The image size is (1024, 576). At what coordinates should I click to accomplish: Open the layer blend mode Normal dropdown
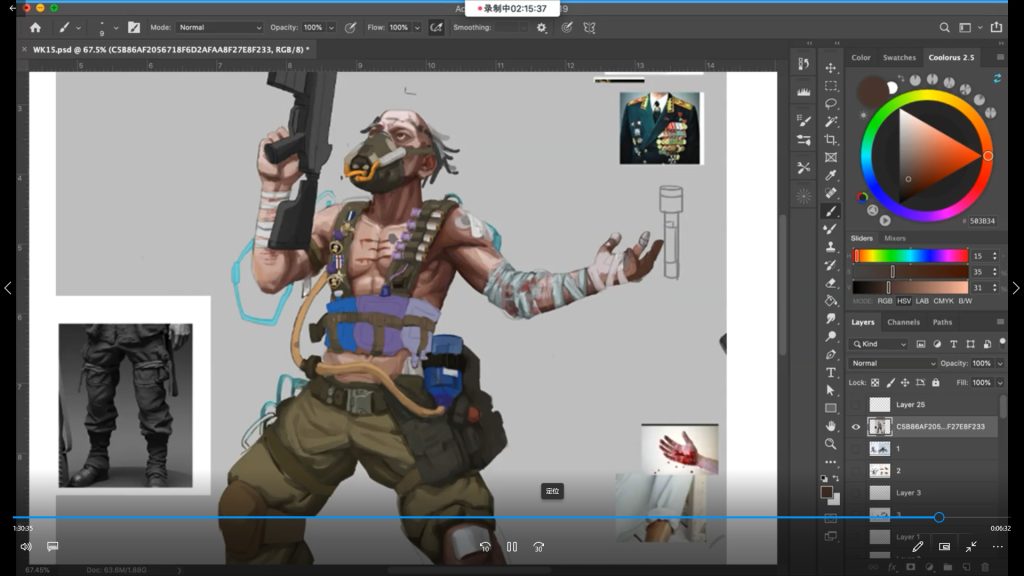click(x=892, y=363)
